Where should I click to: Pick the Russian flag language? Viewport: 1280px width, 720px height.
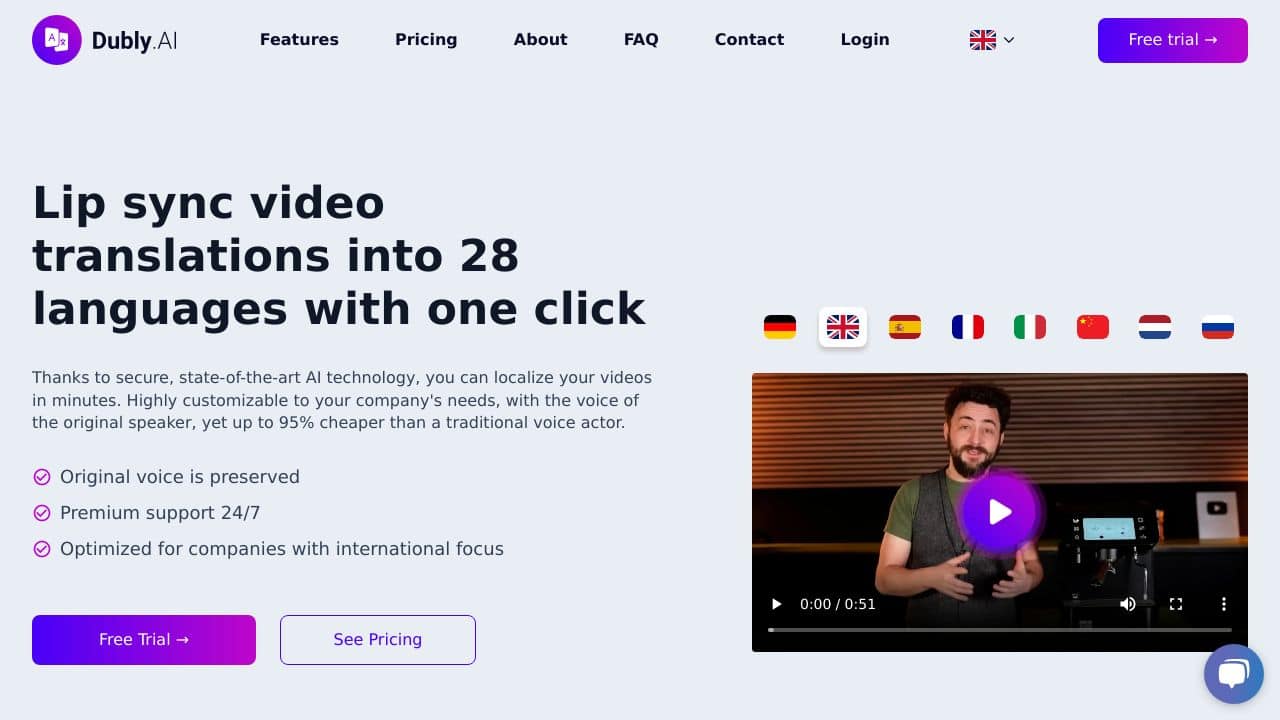tap(1218, 327)
